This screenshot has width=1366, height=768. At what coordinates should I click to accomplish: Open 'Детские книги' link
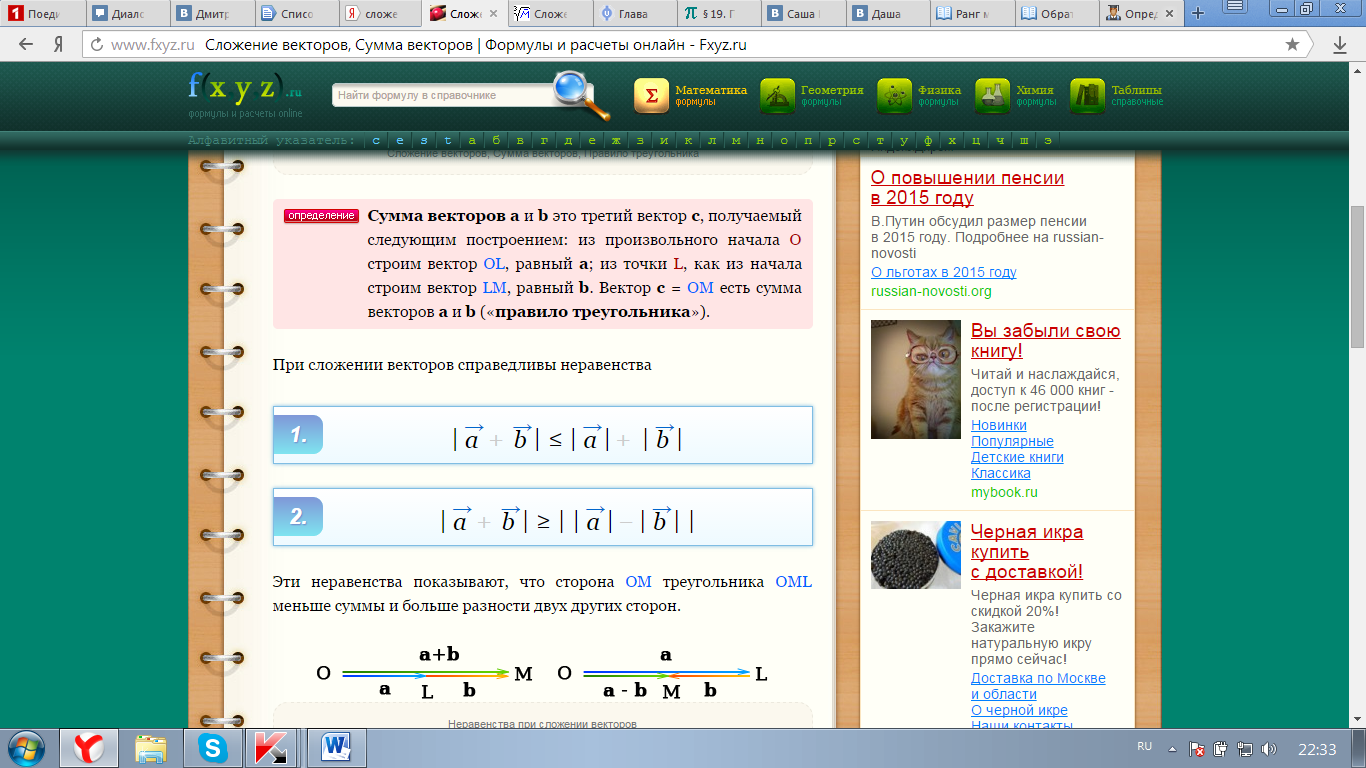click(x=1017, y=457)
